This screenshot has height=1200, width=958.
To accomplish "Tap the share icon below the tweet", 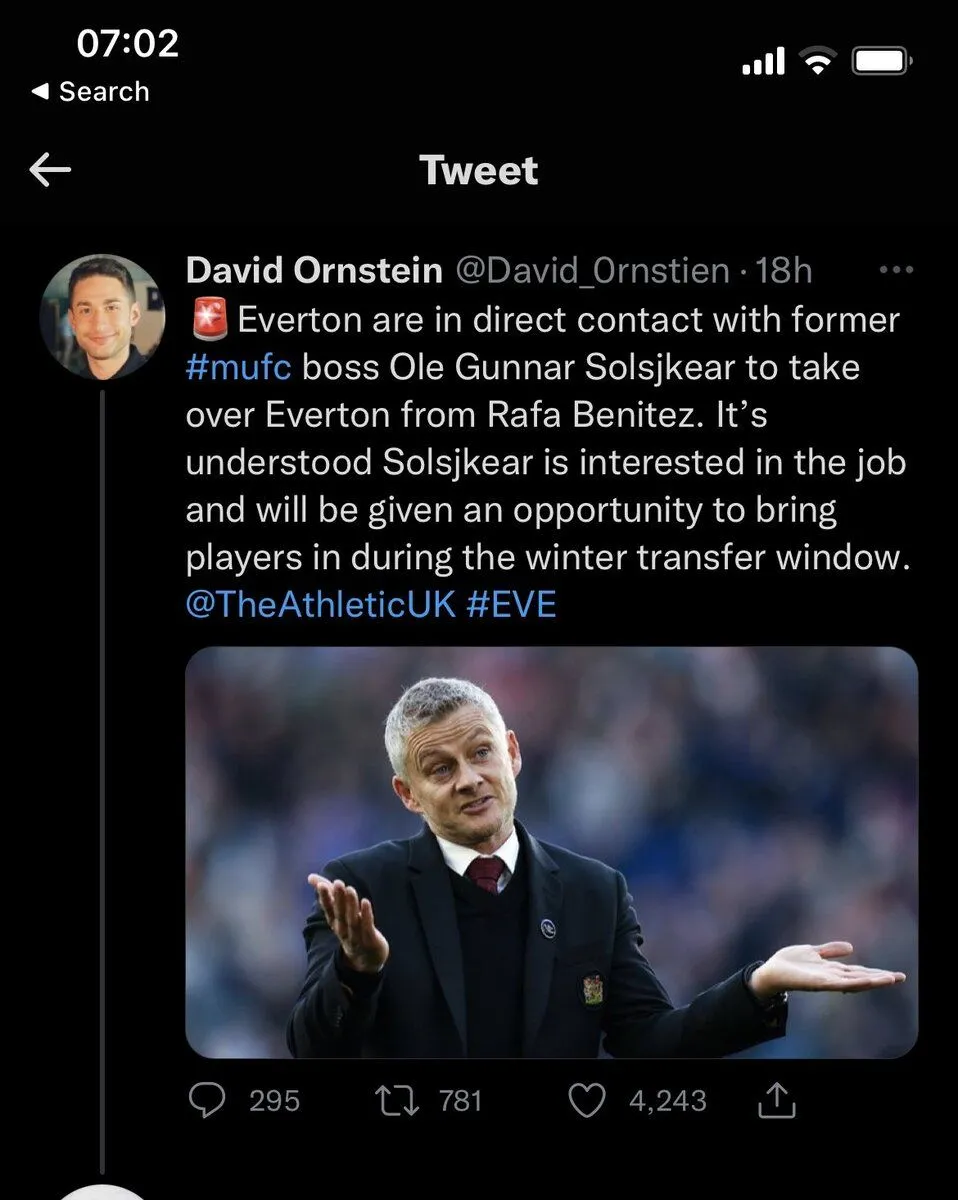I will click(777, 1101).
